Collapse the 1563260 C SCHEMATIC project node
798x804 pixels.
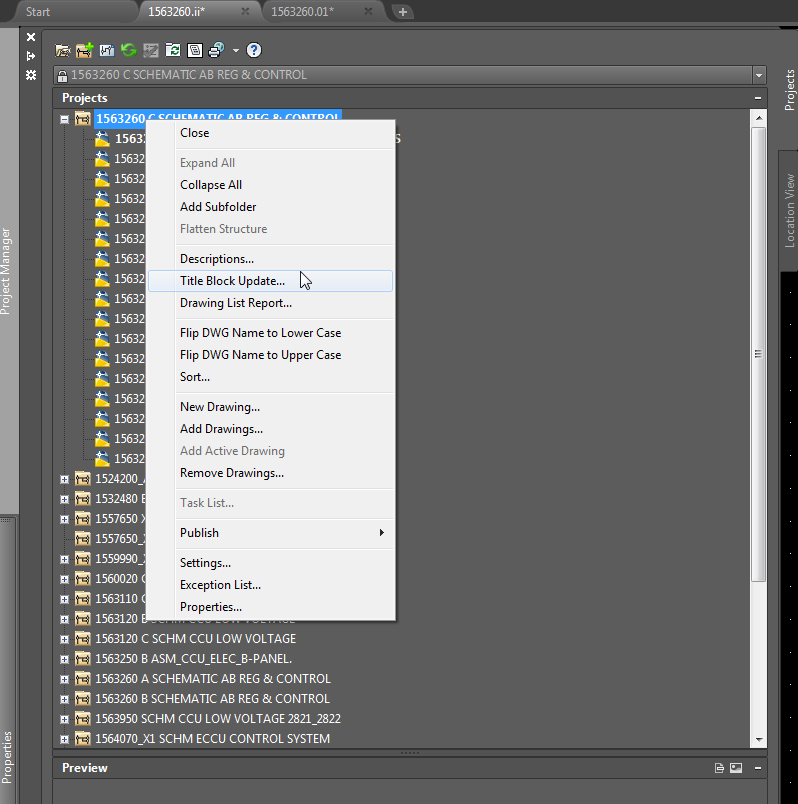point(64,119)
